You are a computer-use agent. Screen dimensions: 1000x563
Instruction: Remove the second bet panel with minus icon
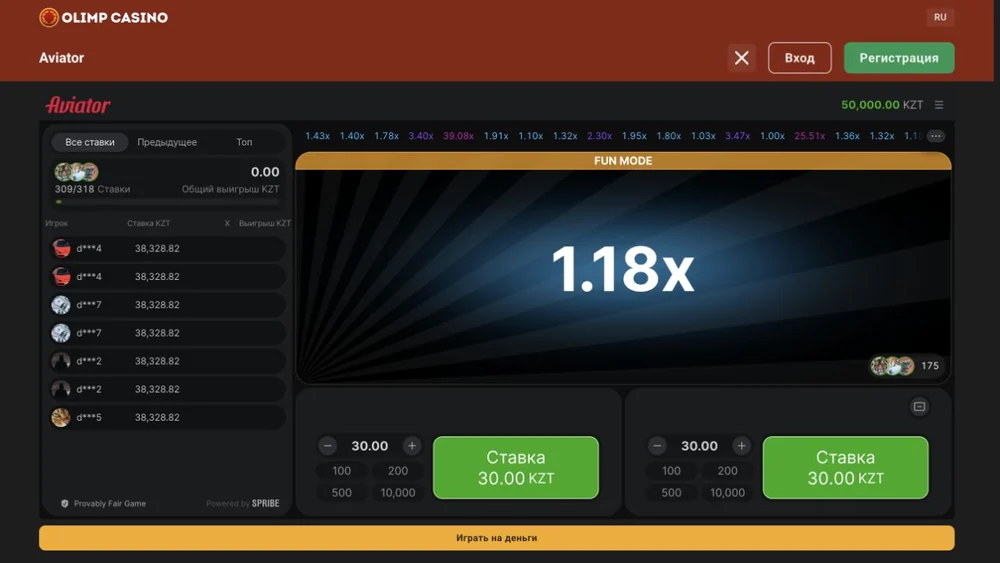(919, 407)
